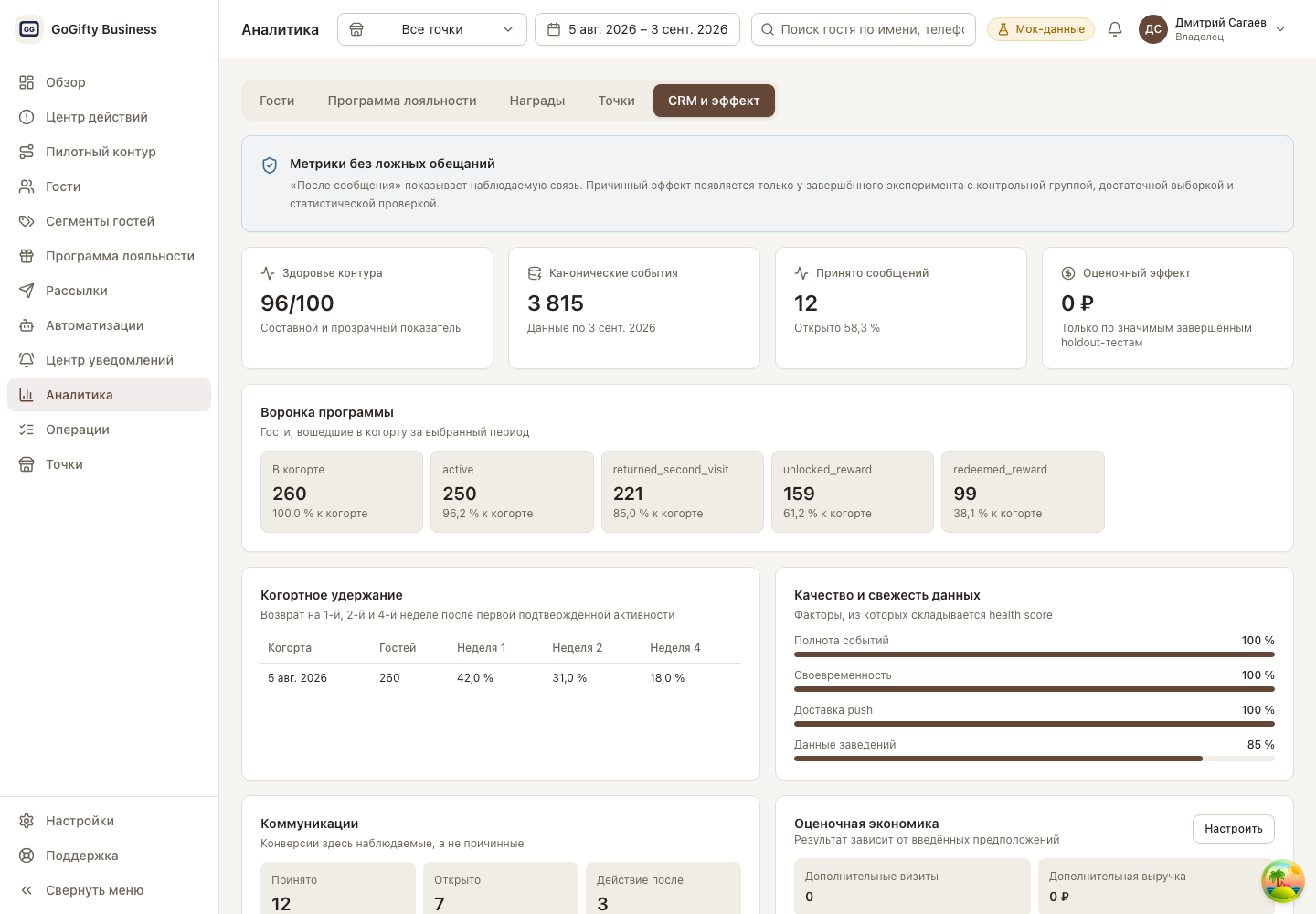Screen dimensions: 1316x914
Task: Click Свернуть меню to collapse the sidebar
Action: click(x=109, y=890)
